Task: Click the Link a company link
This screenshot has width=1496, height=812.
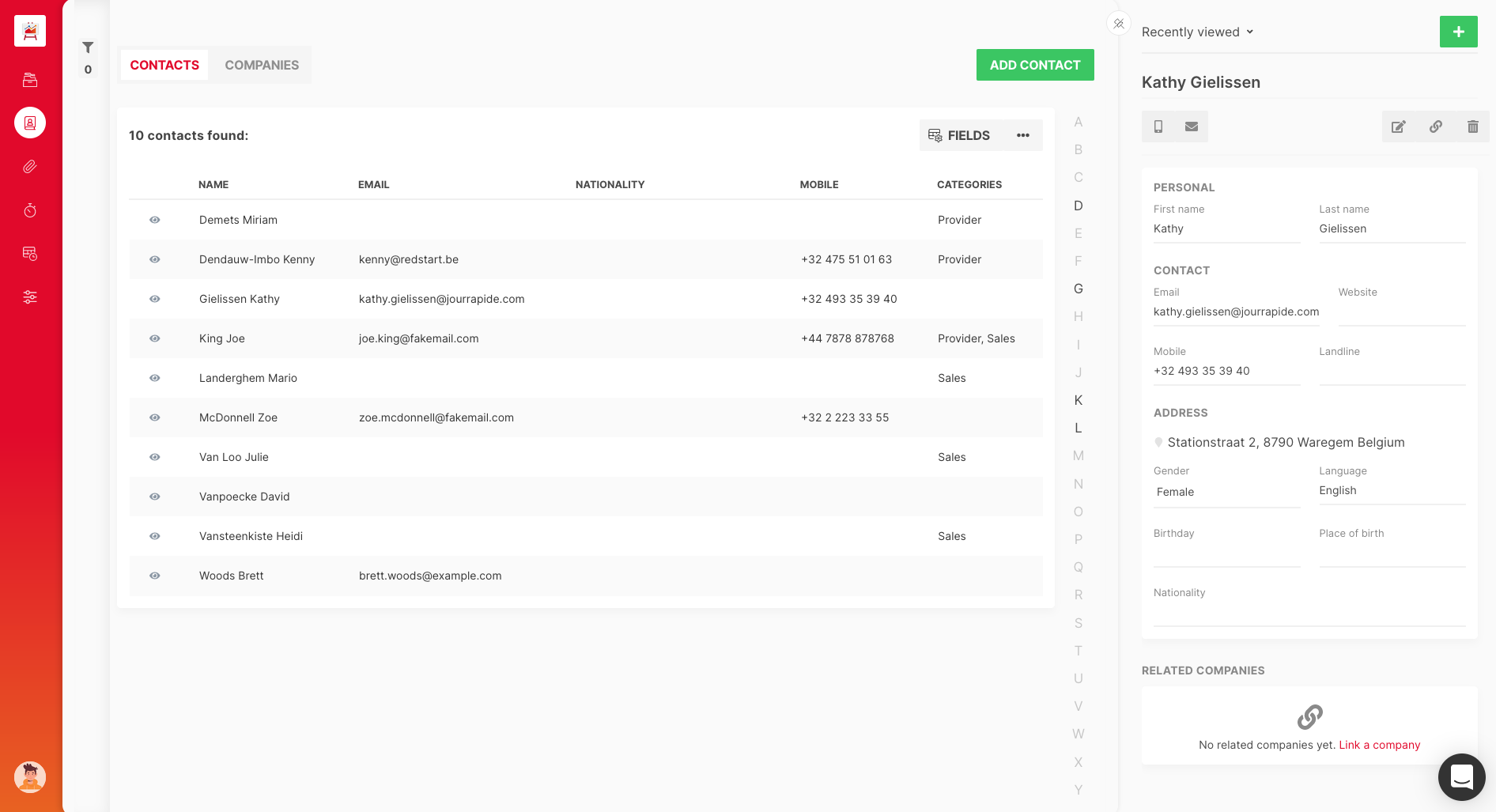Action: click(1379, 745)
